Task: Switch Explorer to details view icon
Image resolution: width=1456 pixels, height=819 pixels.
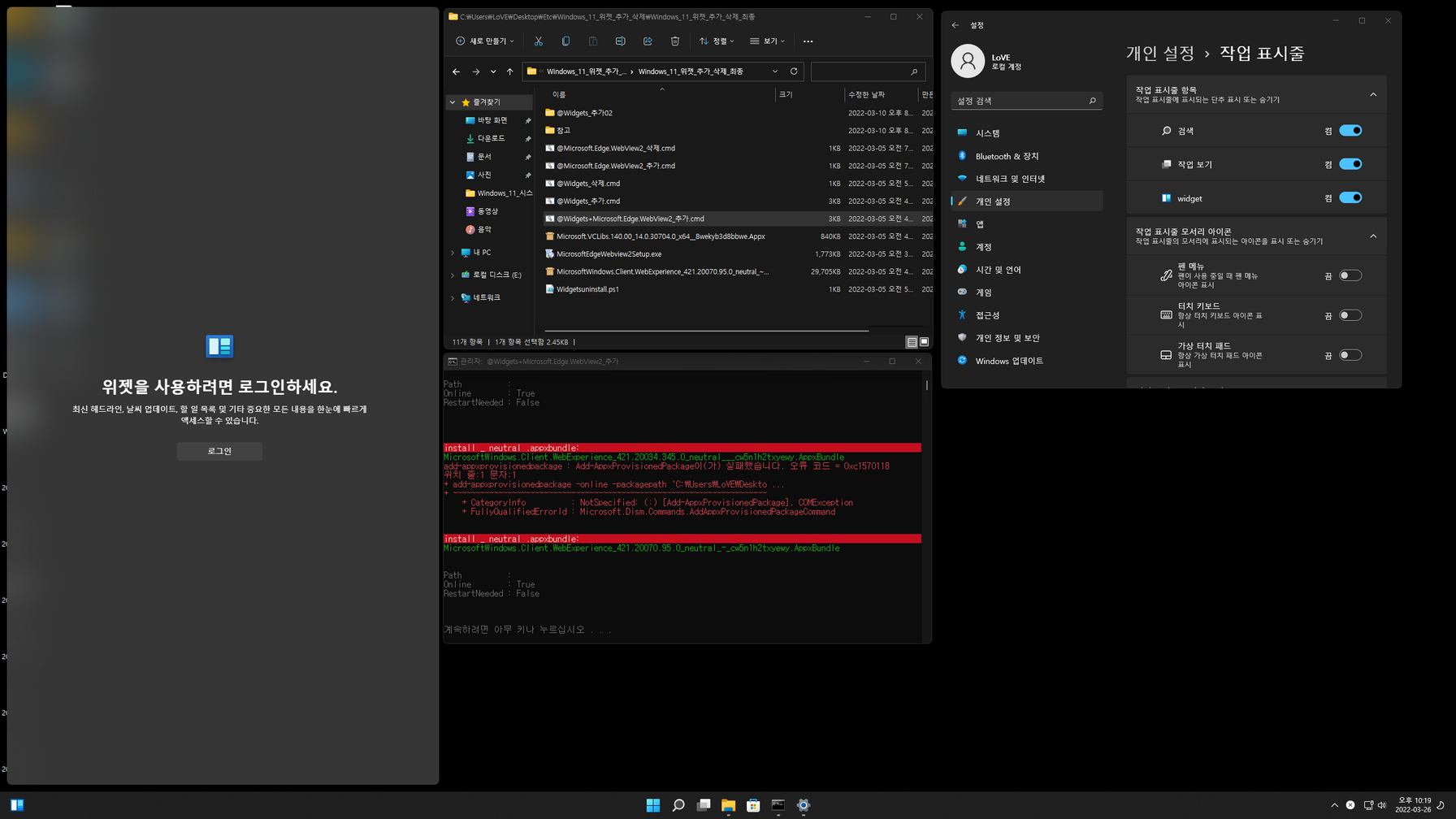Action: (x=912, y=342)
